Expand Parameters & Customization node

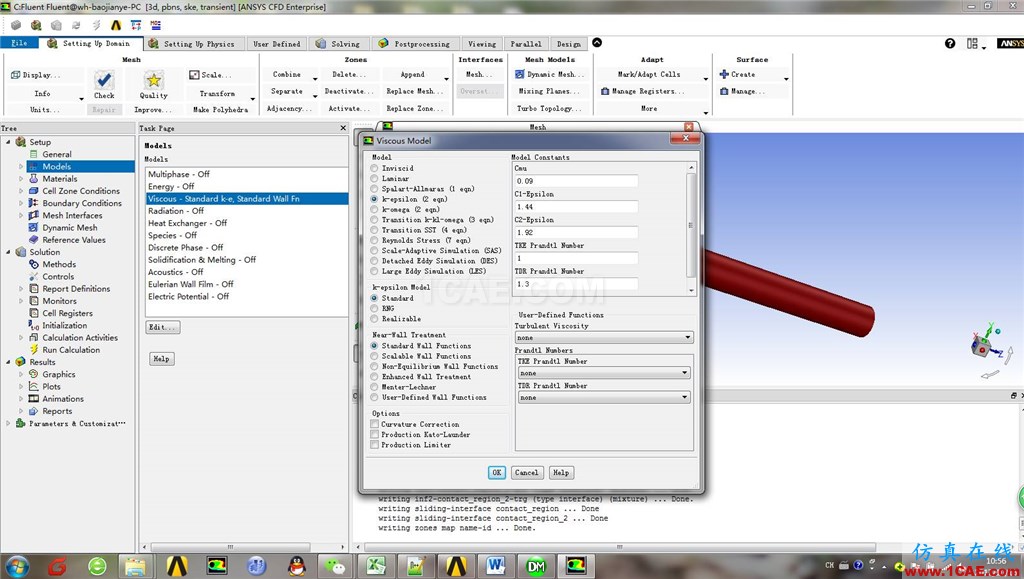click(x=8, y=423)
